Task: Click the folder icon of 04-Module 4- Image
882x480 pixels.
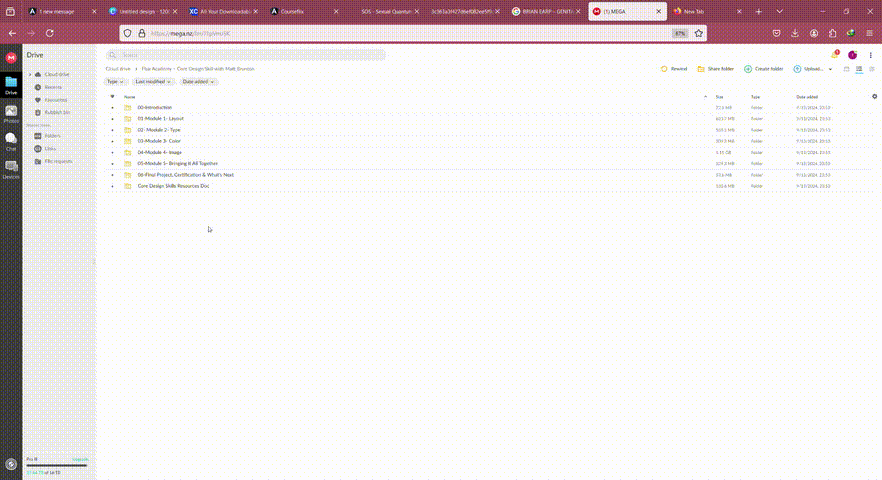Action: pyautogui.click(x=128, y=152)
